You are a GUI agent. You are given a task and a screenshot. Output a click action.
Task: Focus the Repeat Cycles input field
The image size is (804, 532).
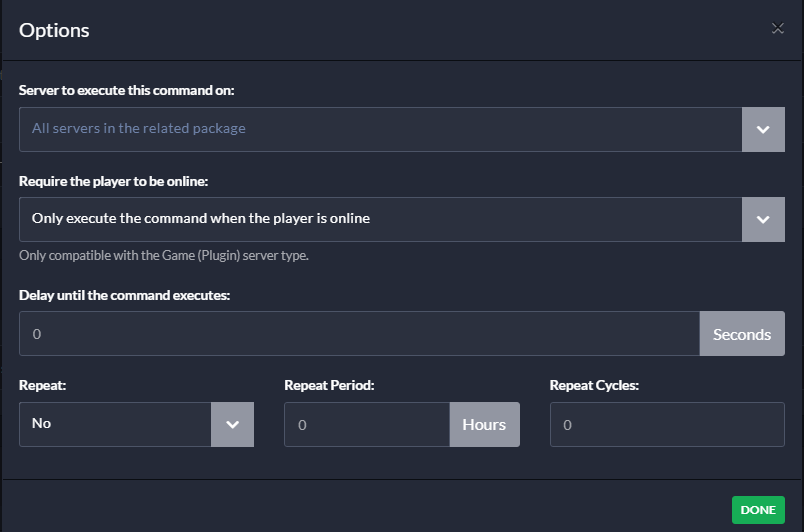point(667,424)
